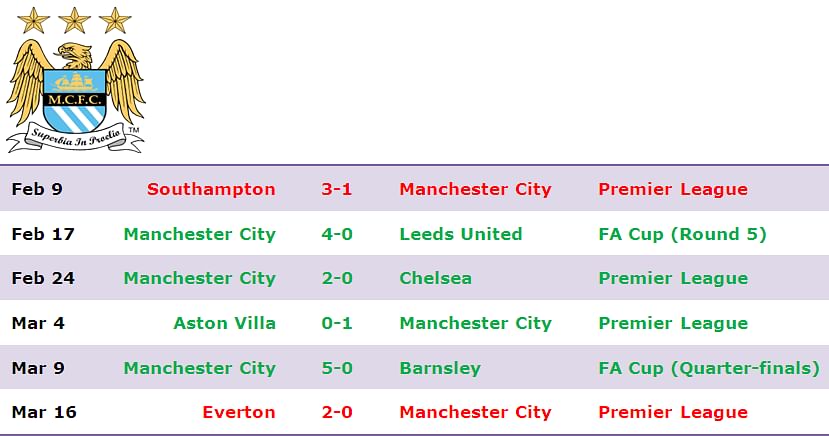Select the 2-0 Everton match score
This screenshot has width=829, height=436.
coord(337,412)
